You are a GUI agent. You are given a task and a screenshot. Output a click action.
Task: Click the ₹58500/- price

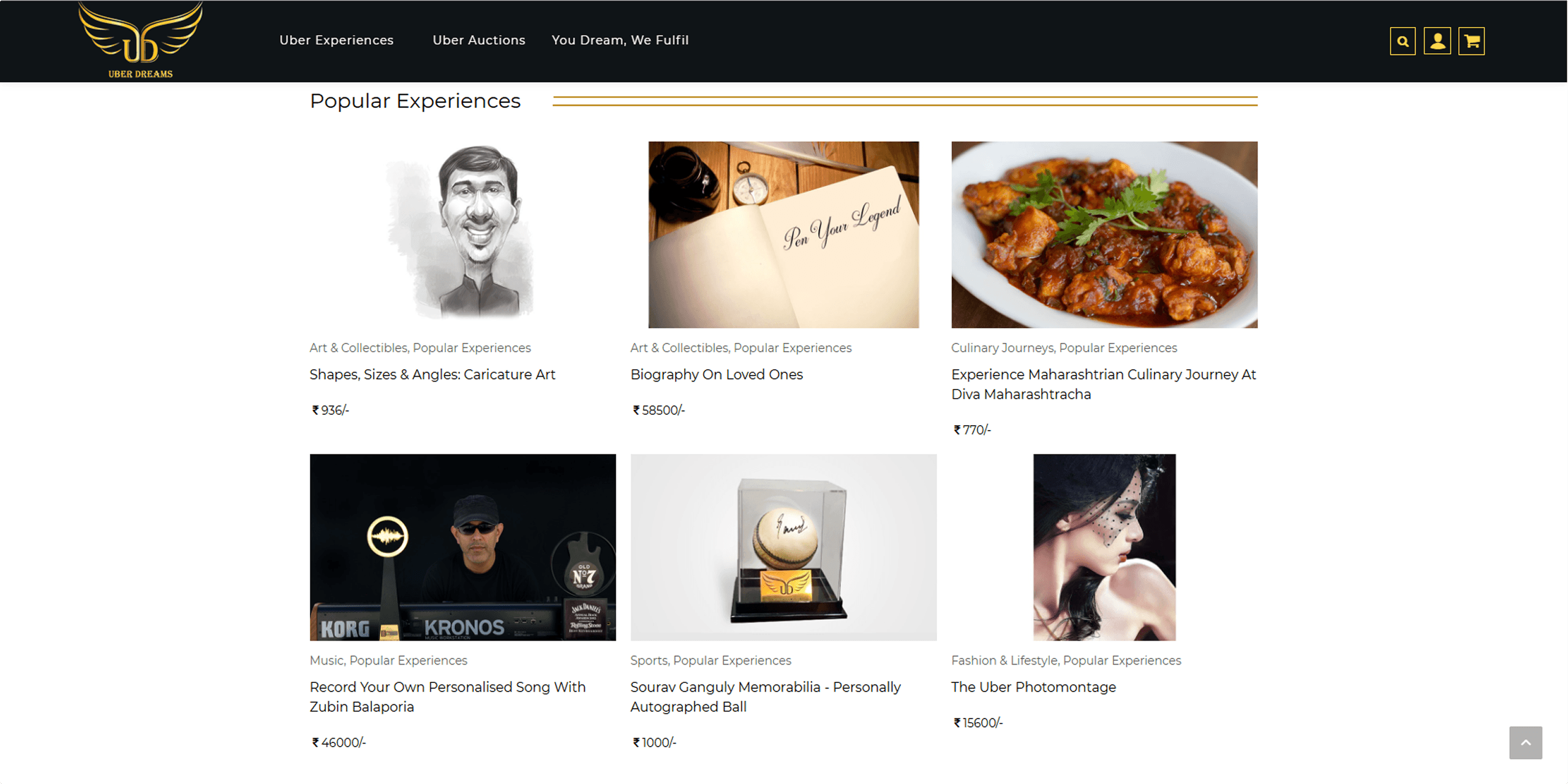(658, 410)
